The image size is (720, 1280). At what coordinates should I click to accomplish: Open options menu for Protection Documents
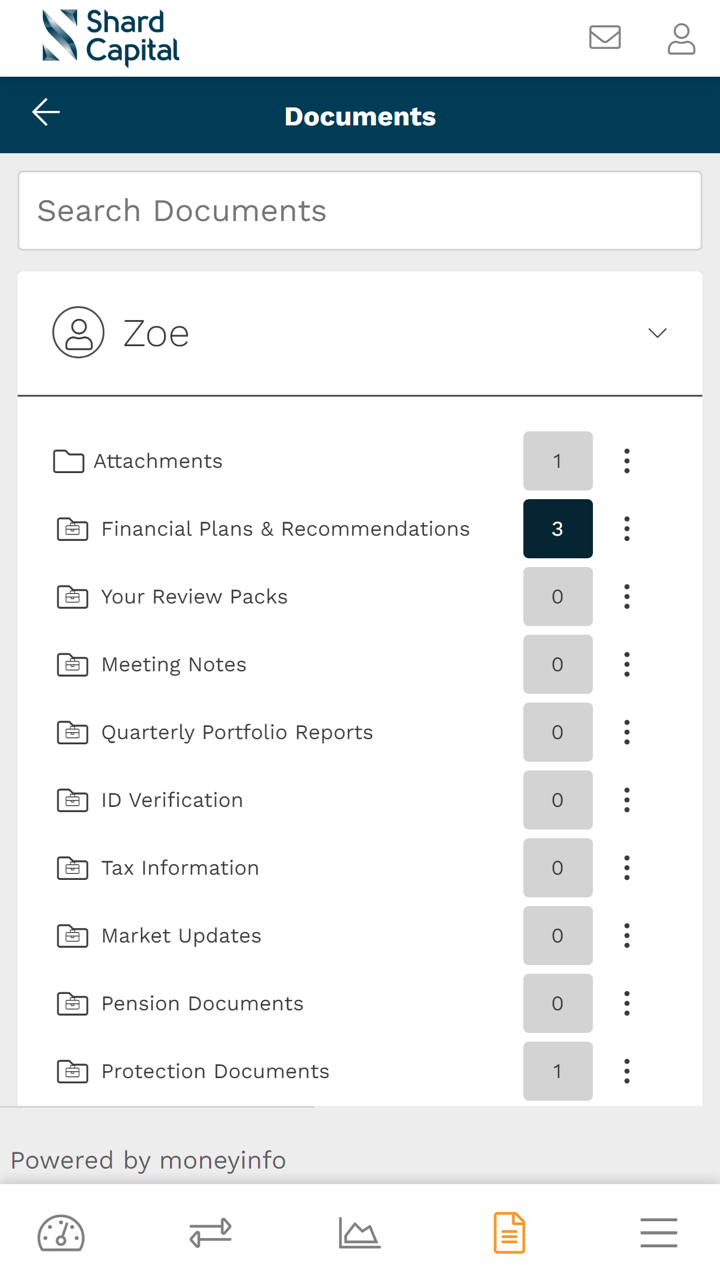627,1071
